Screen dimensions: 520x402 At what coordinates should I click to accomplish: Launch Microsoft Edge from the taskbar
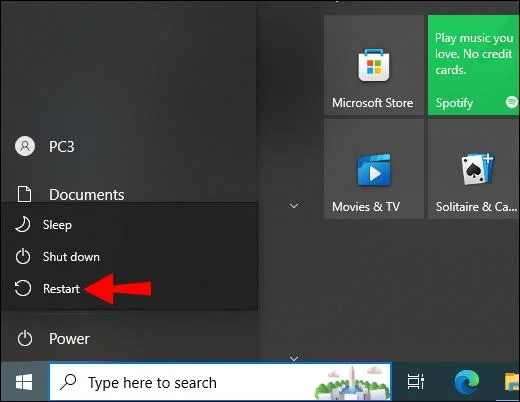pyautogui.click(x=467, y=382)
